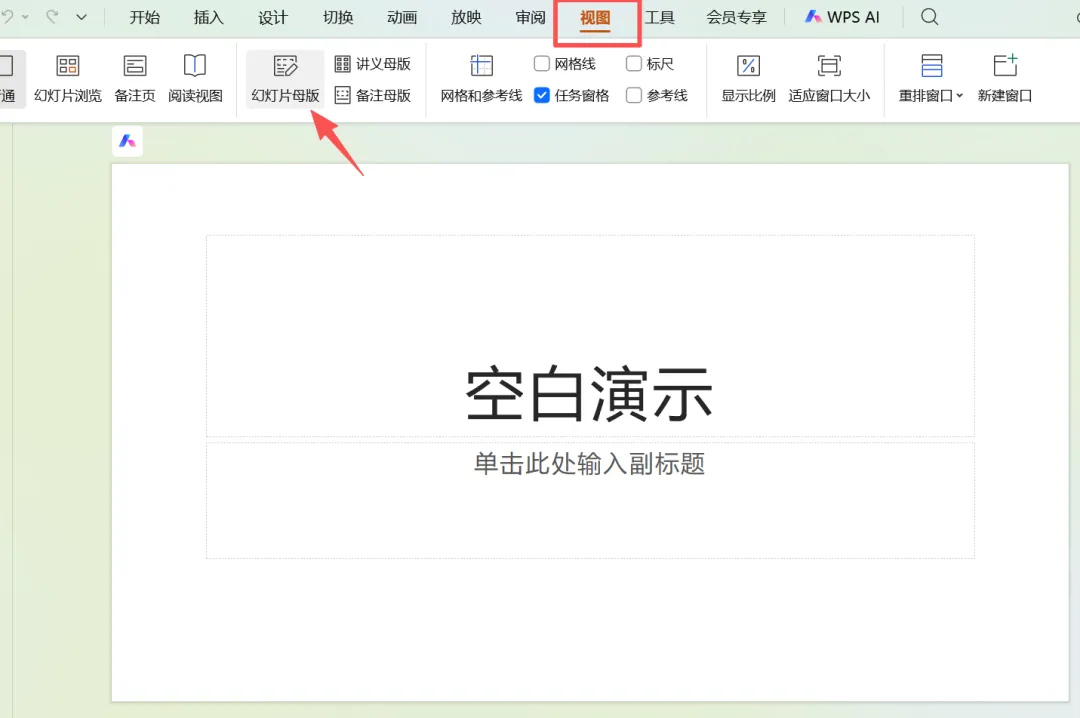Click the redo arrow icon

(52, 16)
